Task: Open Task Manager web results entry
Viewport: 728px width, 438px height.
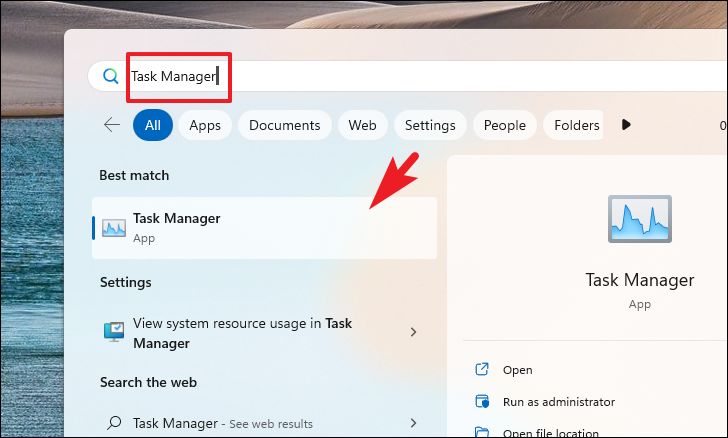Action: pyautogui.click(x=264, y=423)
